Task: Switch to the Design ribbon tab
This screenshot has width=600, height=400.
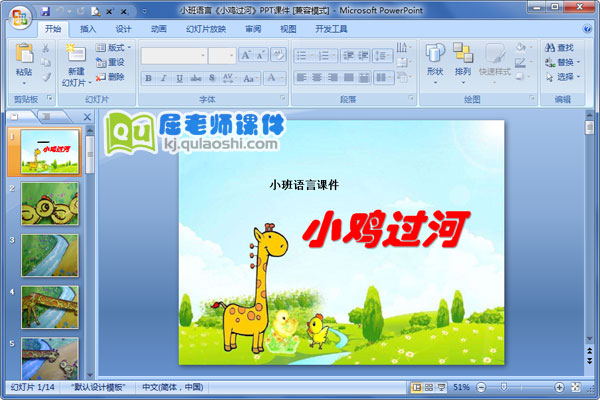Action: pos(123,29)
